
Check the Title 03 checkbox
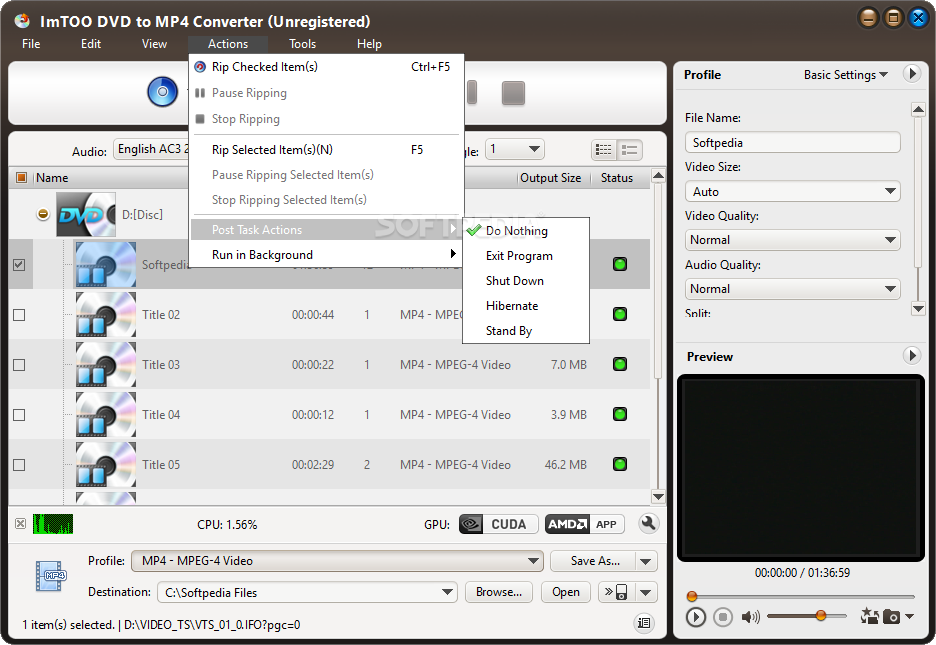click(x=19, y=365)
